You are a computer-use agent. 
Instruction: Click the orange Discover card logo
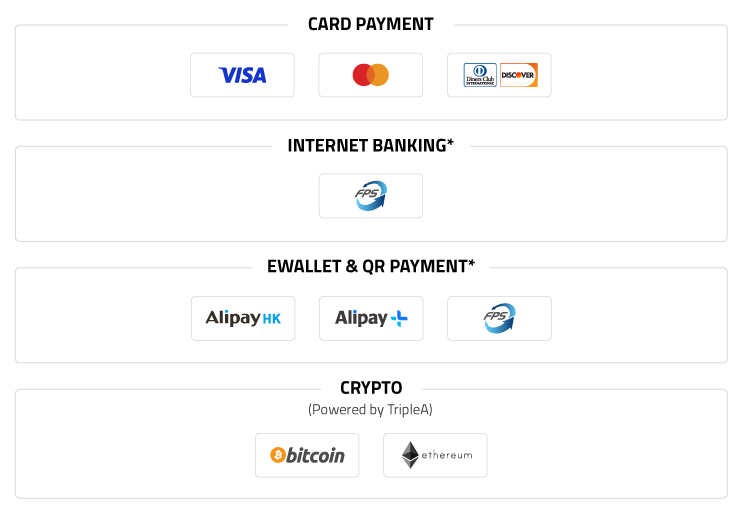tap(519, 75)
